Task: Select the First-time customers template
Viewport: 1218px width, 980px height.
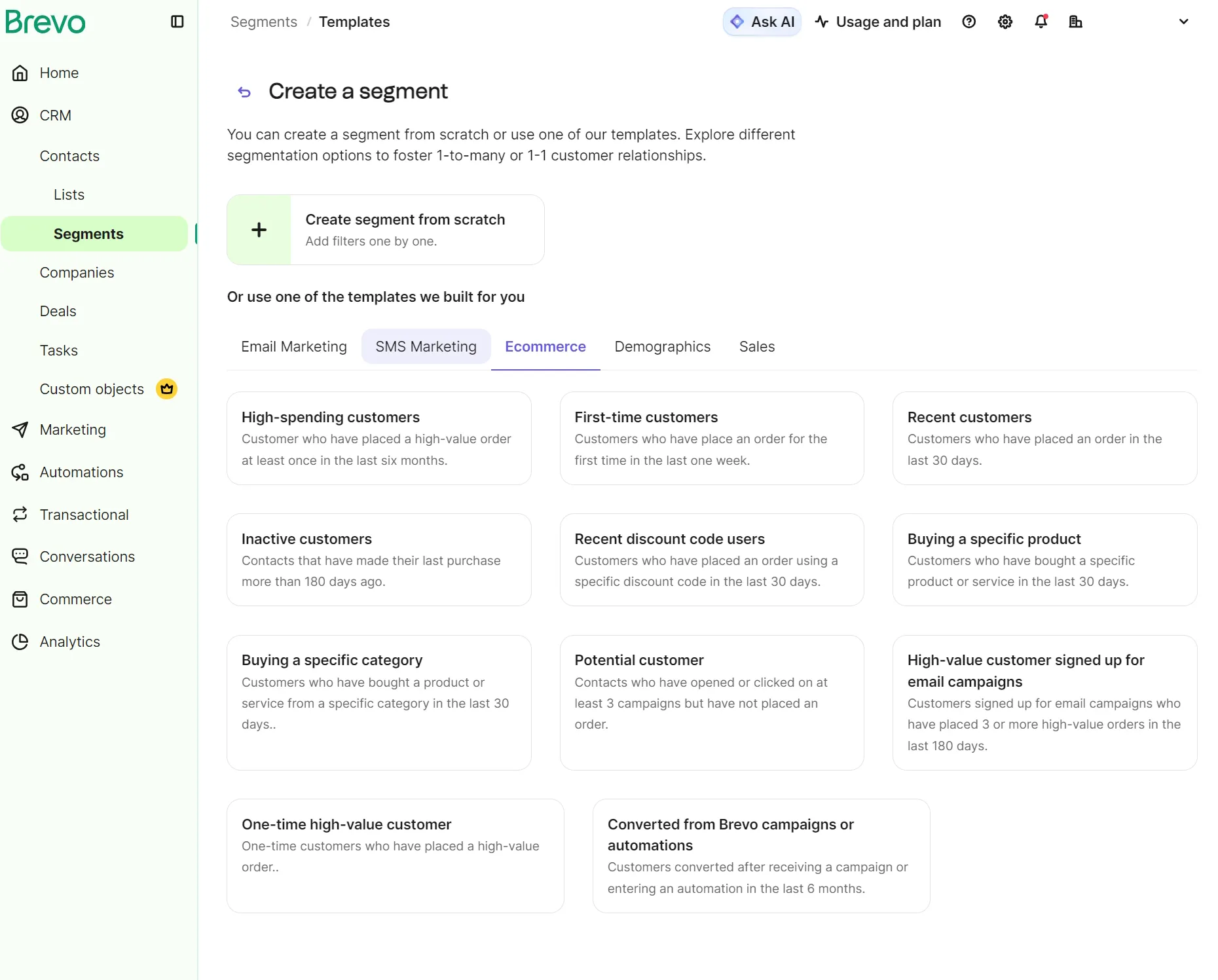Action: click(x=712, y=438)
